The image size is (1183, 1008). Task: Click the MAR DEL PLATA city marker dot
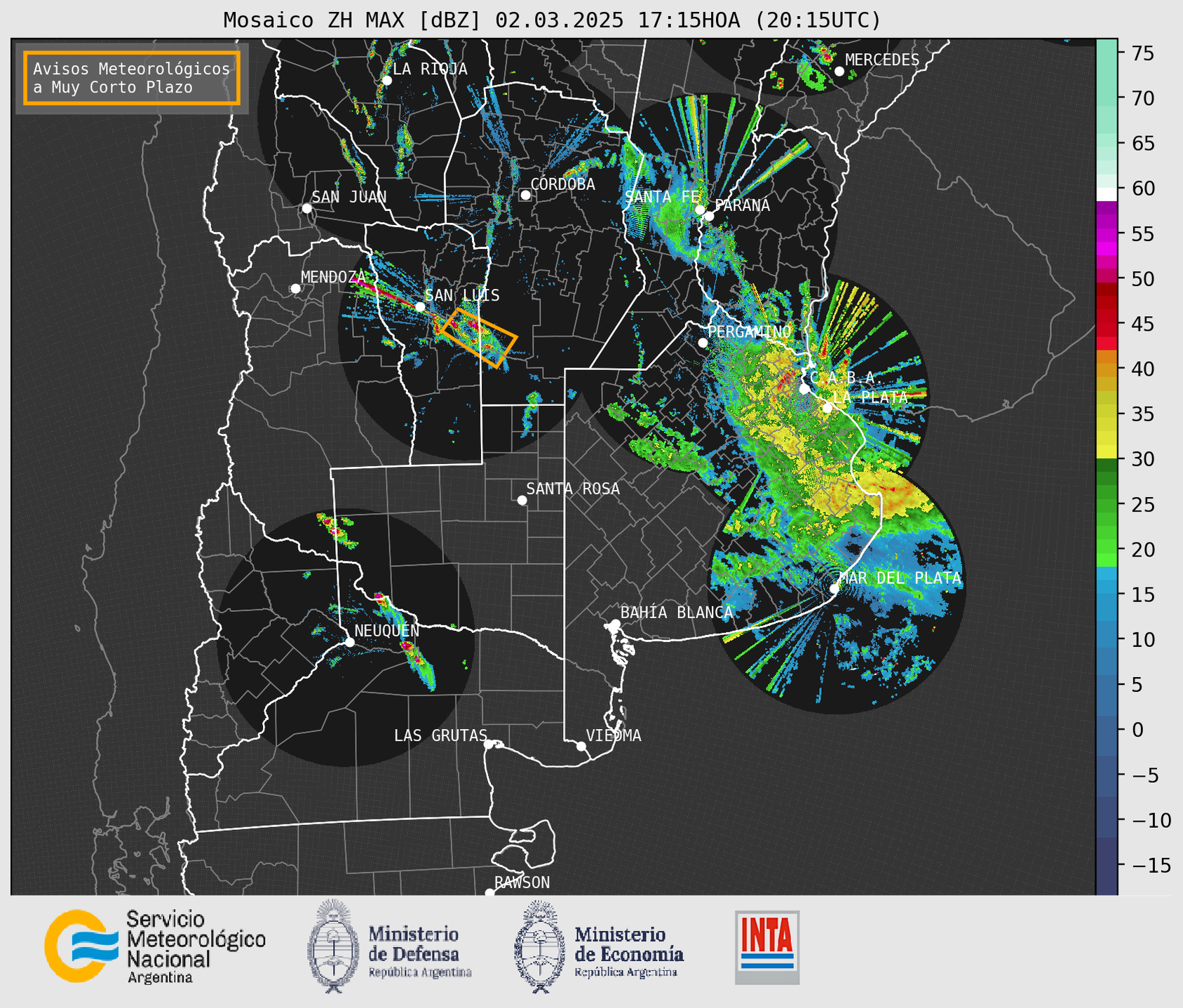pyautogui.click(x=834, y=588)
